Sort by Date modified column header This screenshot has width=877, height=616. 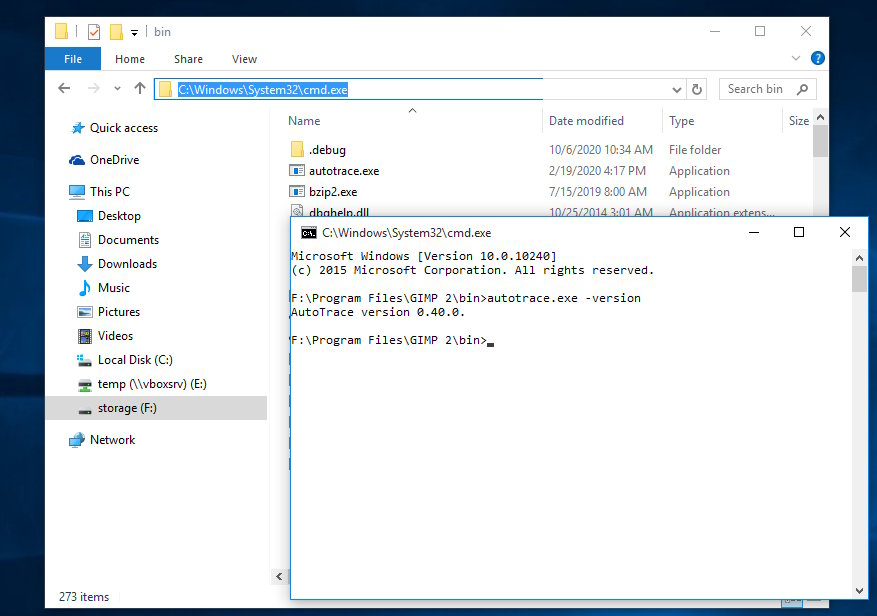pos(586,121)
